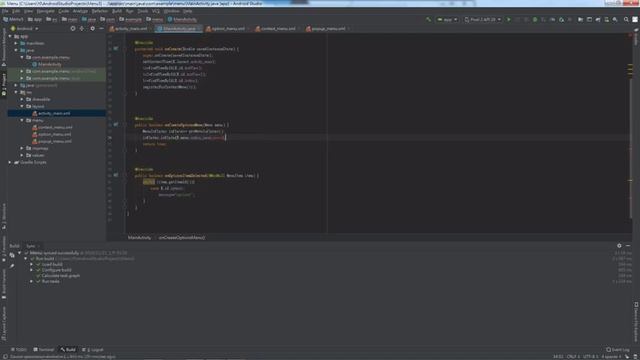This screenshot has width=640, height=360.
Task: Click the Build tool window button at bottom
Action: [x=68, y=350]
